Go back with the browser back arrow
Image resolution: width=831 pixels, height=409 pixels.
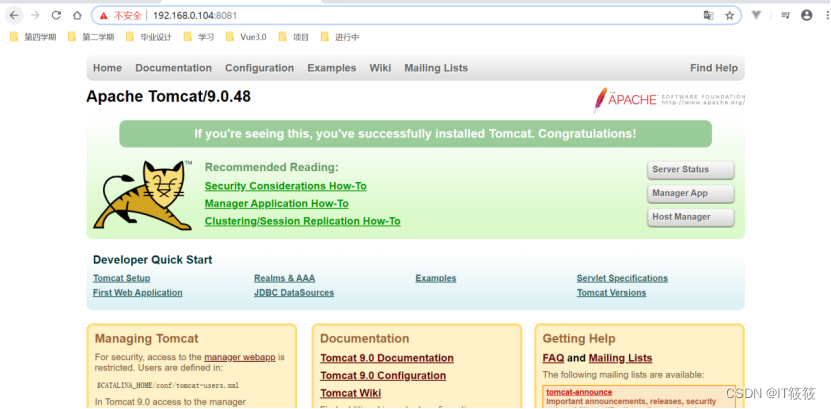pyautogui.click(x=14, y=15)
